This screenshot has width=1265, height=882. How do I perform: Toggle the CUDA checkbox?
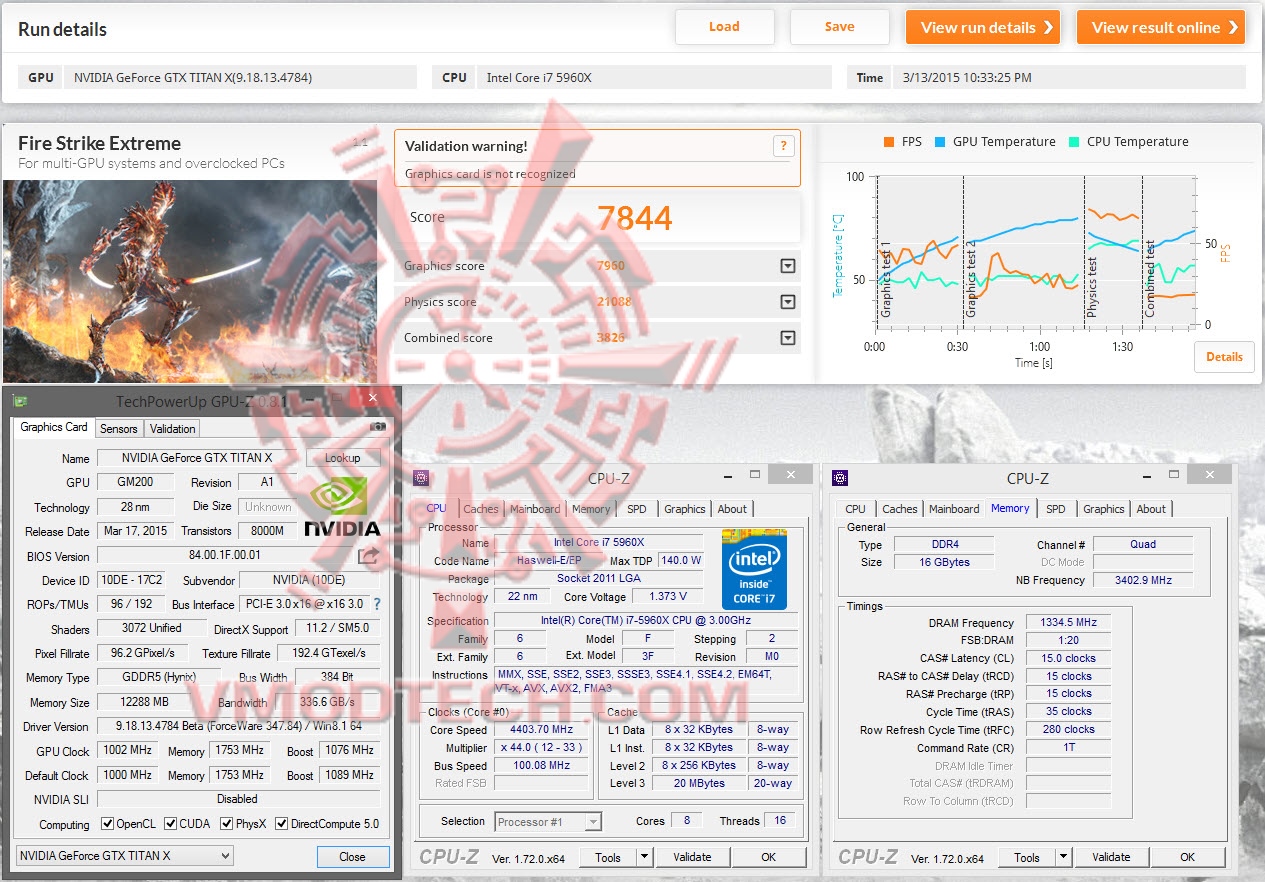[171, 825]
